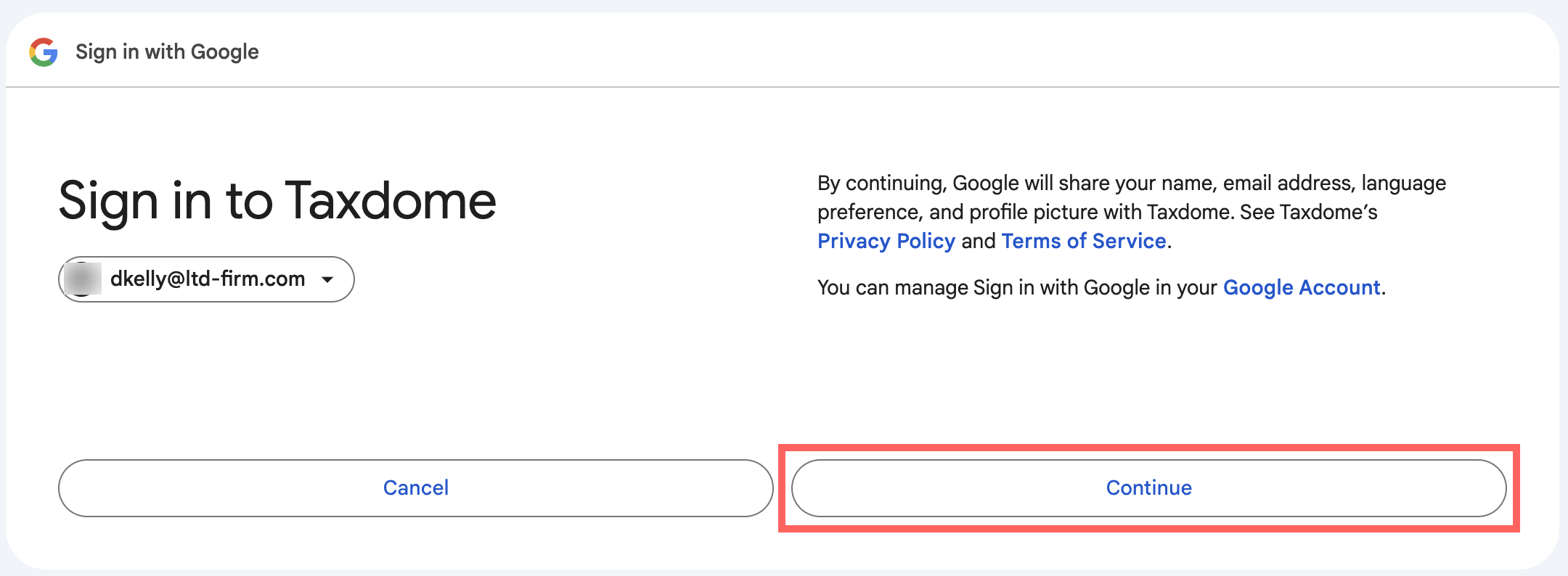Open Taxdome's Privacy Policy link

tap(886, 241)
